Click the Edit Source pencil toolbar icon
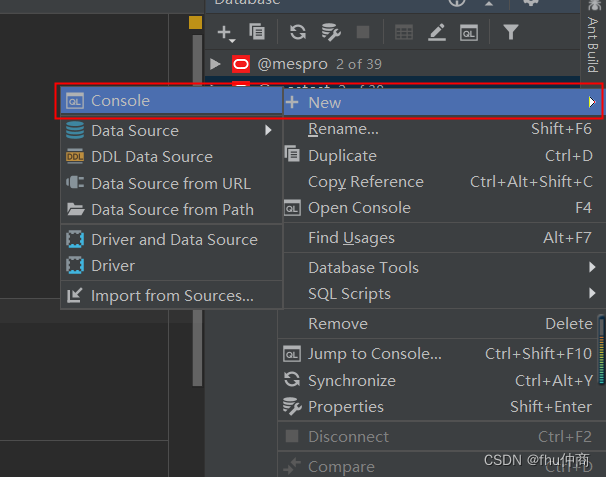Screen dimensions: 606x477 (x=437, y=32)
